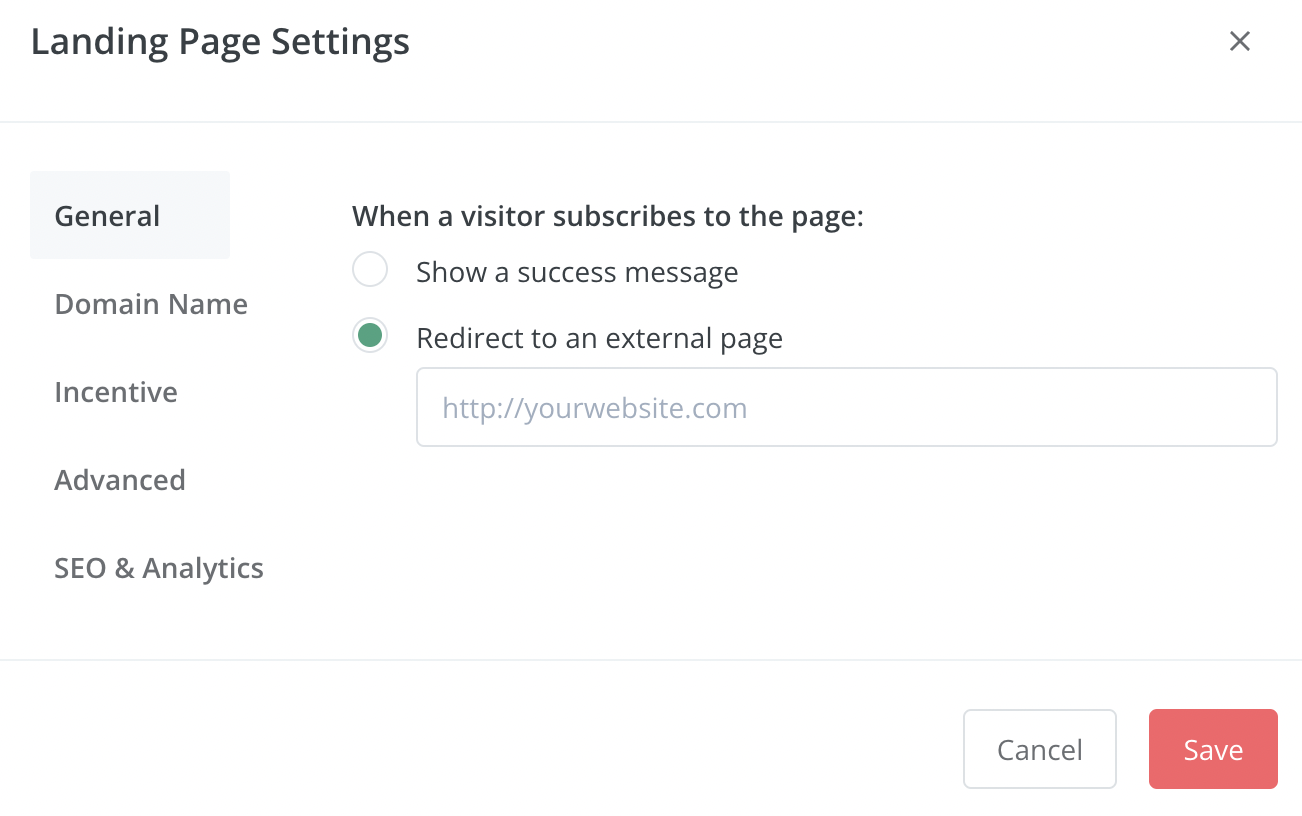View the Advanced settings section
This screenshot has height=816, width=1302.
click(x=120, y=480)
